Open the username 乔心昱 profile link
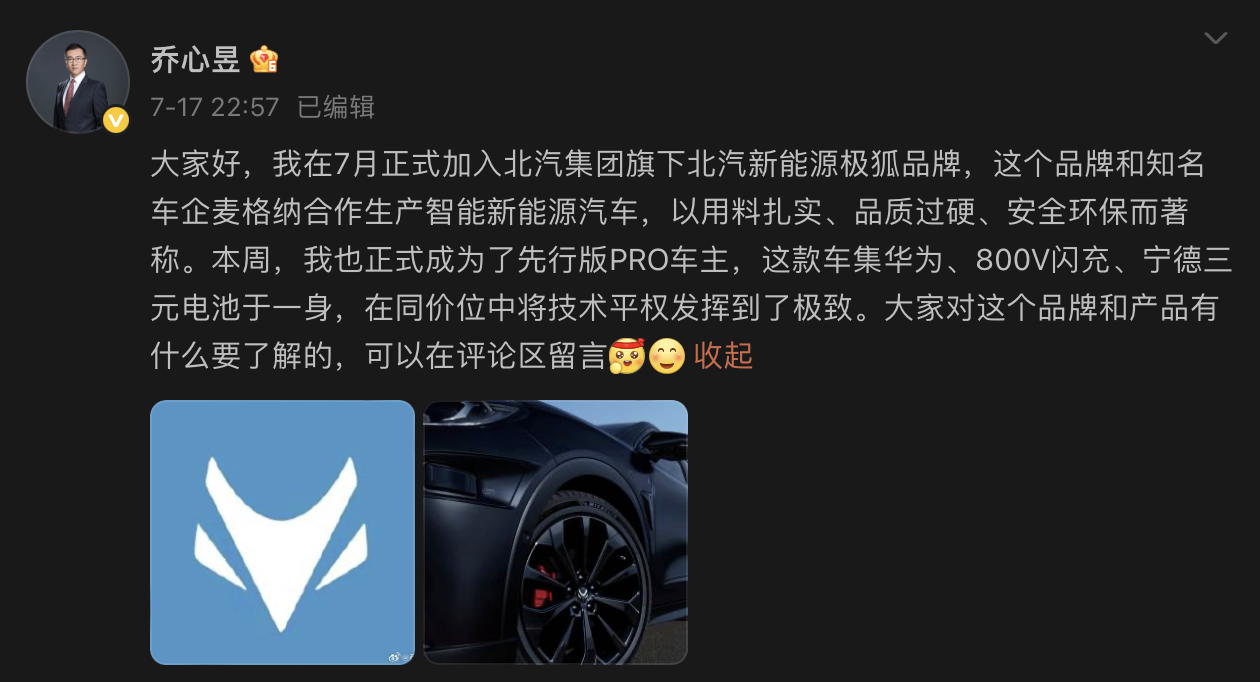 point(195,60)
